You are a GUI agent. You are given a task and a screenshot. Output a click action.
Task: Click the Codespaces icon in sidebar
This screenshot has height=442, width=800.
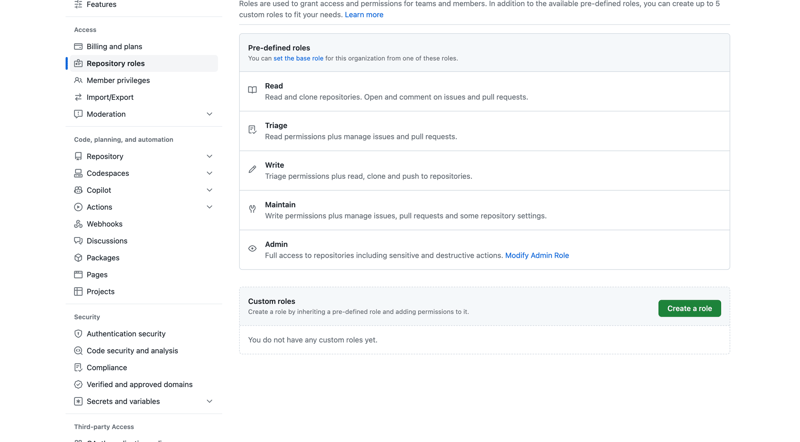click(78, 173)
